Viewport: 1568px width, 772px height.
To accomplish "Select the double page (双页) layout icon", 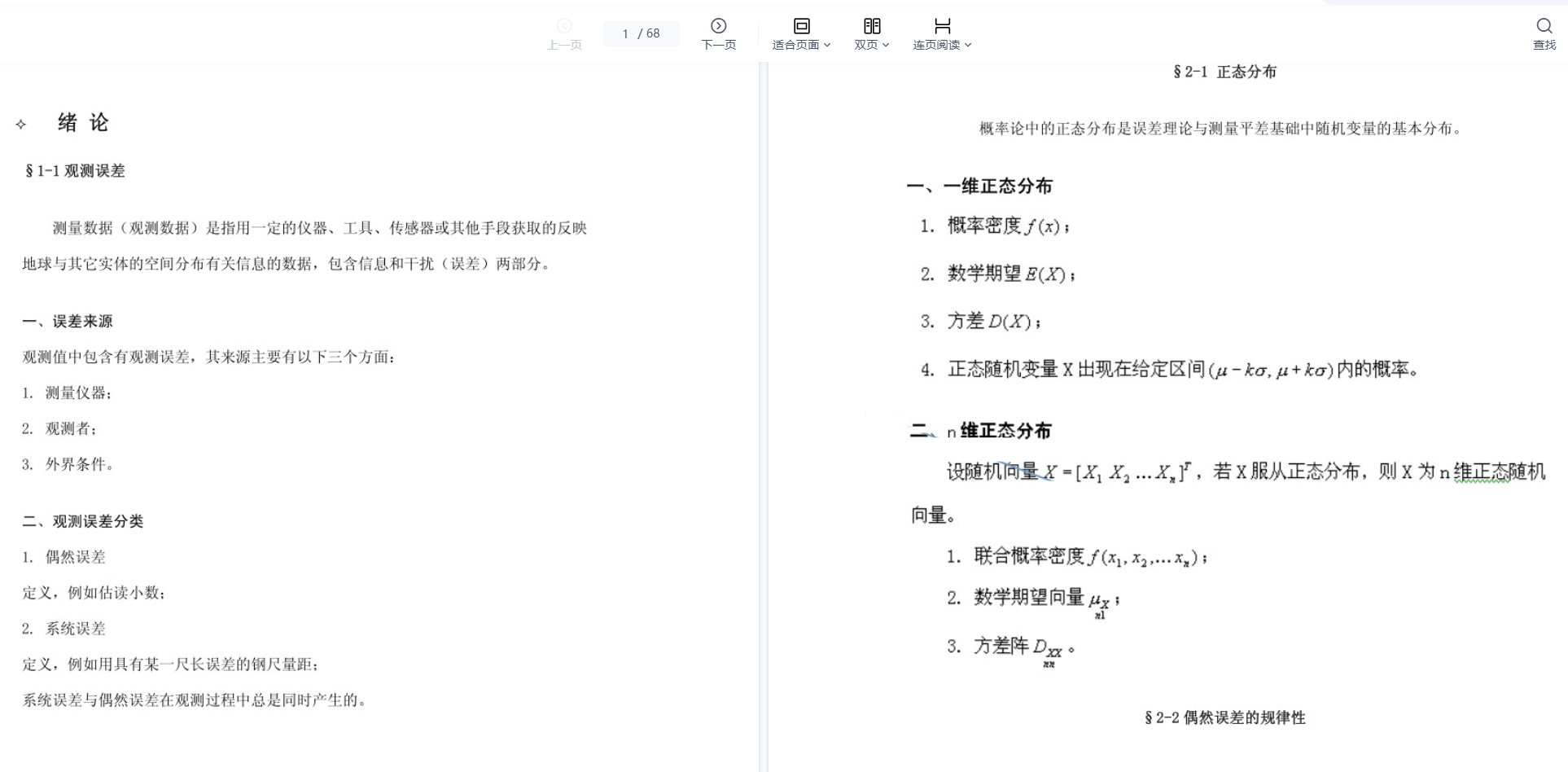I will pos(872,26).
